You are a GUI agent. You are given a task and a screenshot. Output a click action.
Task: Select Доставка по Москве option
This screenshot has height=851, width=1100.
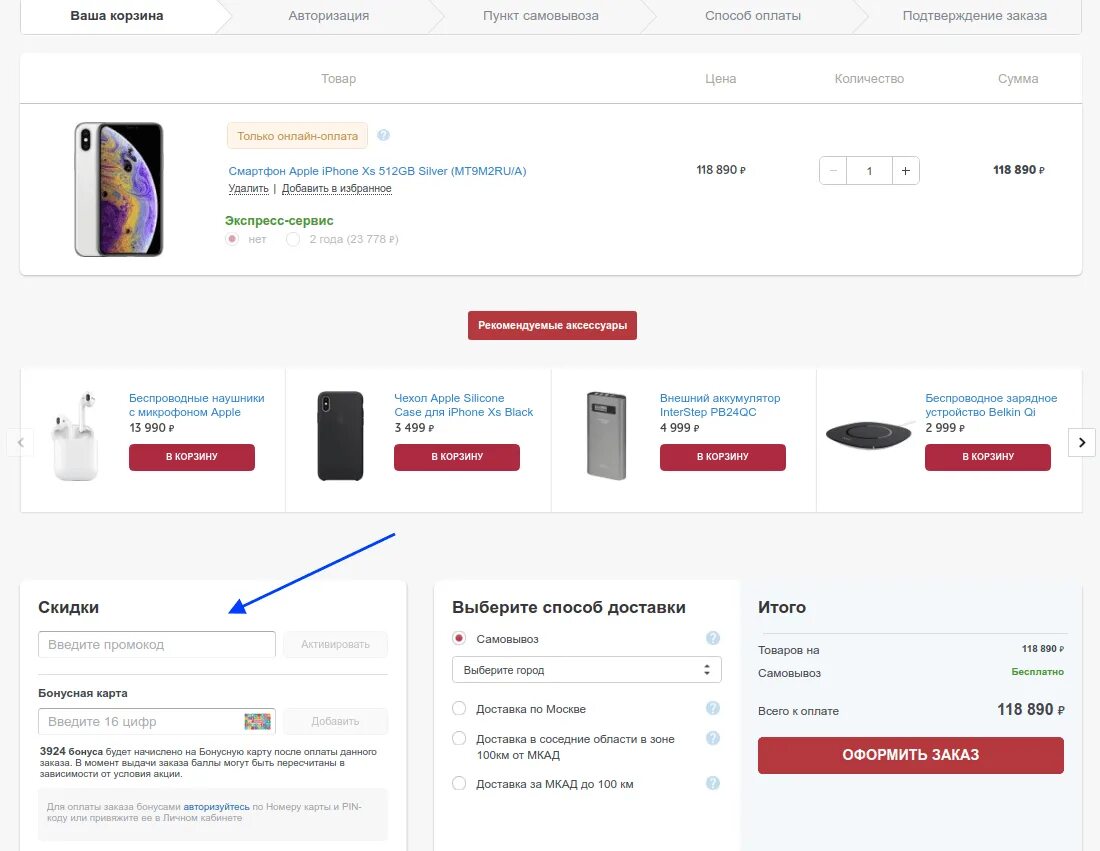pos(459,709)
